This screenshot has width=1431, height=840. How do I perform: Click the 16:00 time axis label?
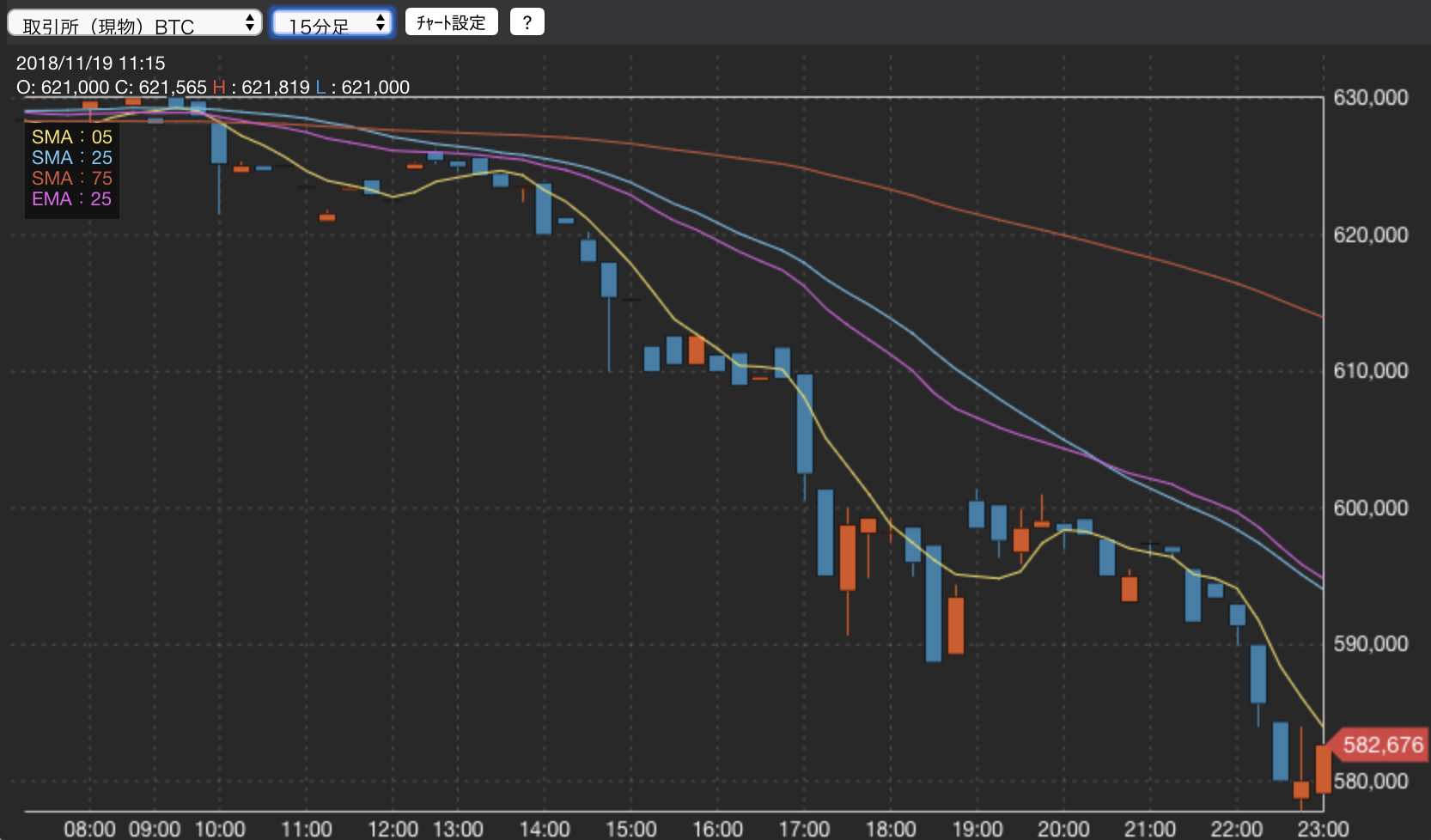(x=718, y=829)
